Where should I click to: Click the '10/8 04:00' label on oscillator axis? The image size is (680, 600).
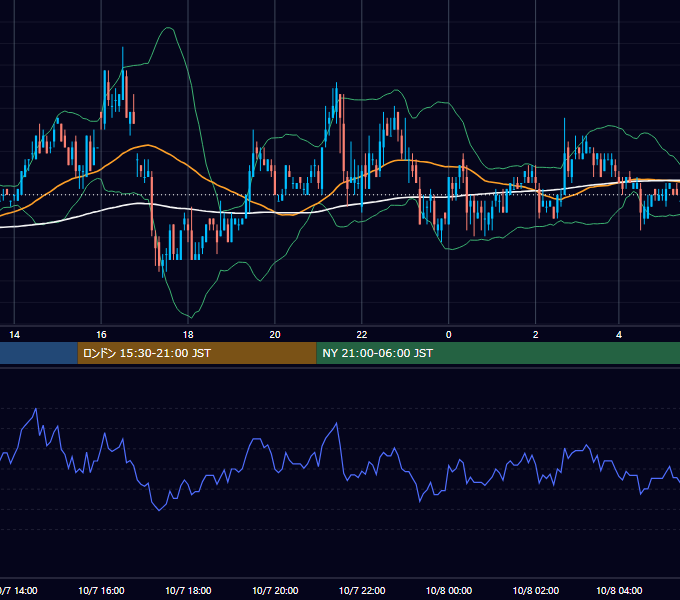[x=619, y=590]
